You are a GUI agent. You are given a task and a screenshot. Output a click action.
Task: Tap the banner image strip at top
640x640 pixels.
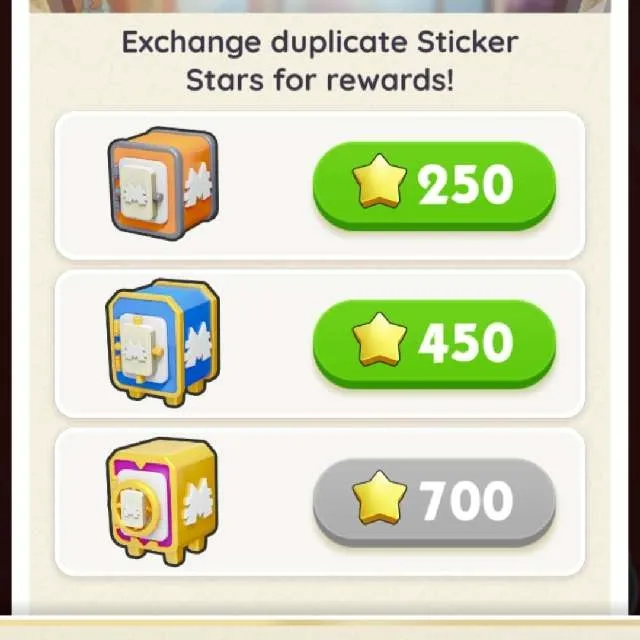320,6
